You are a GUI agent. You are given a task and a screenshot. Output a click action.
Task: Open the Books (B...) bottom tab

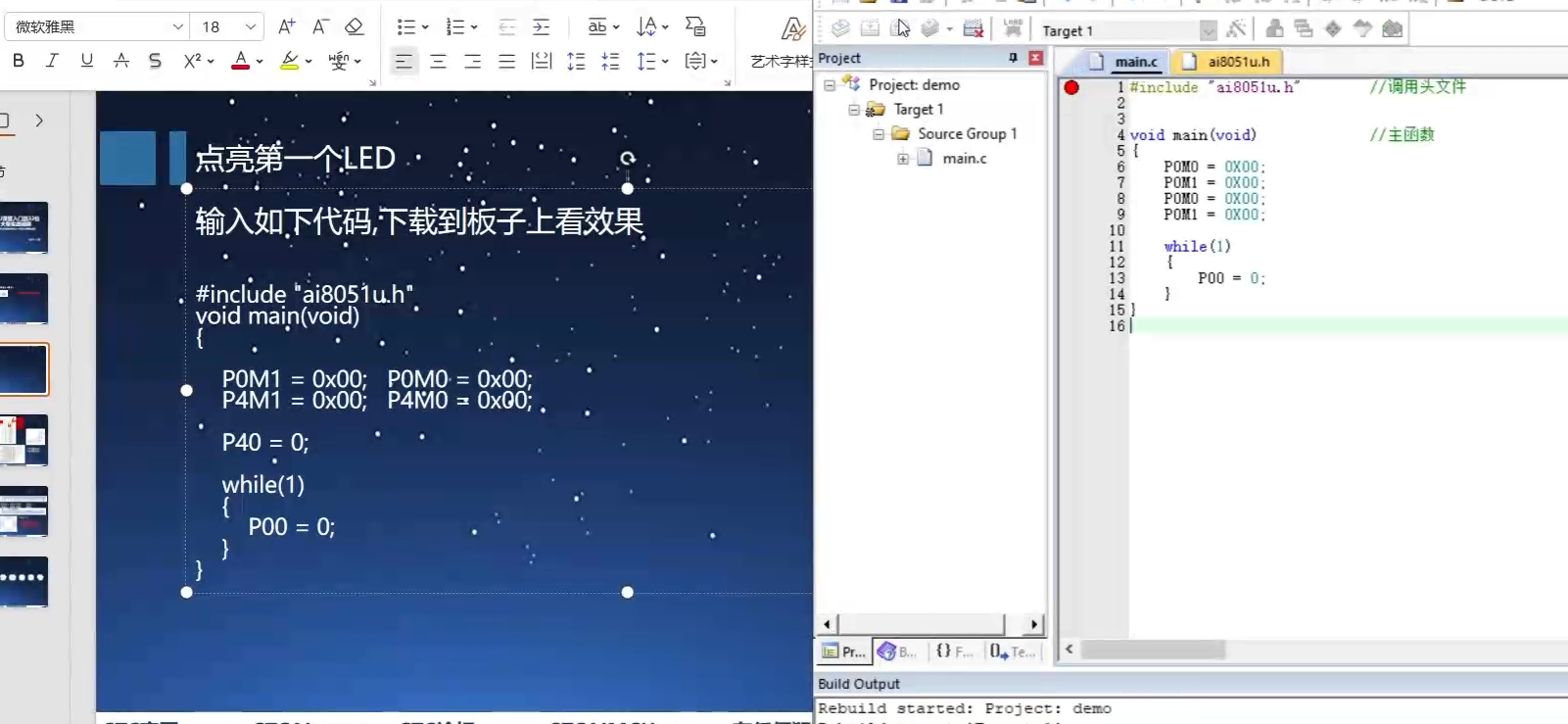coord(897,652)
